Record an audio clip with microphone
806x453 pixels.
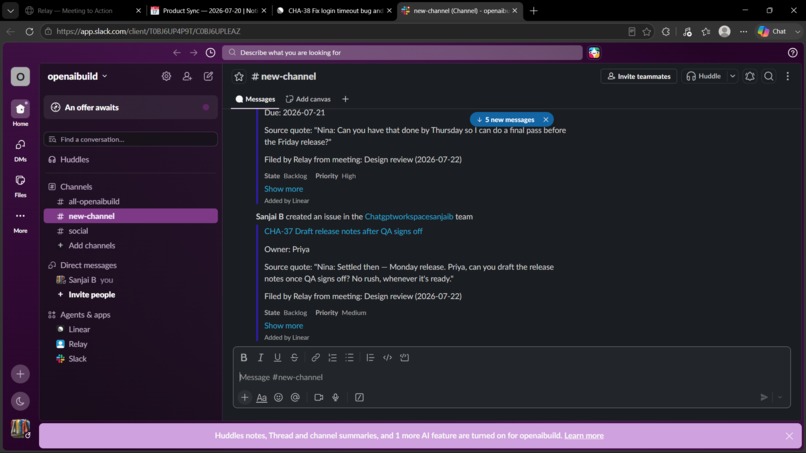tap(336, 397)
